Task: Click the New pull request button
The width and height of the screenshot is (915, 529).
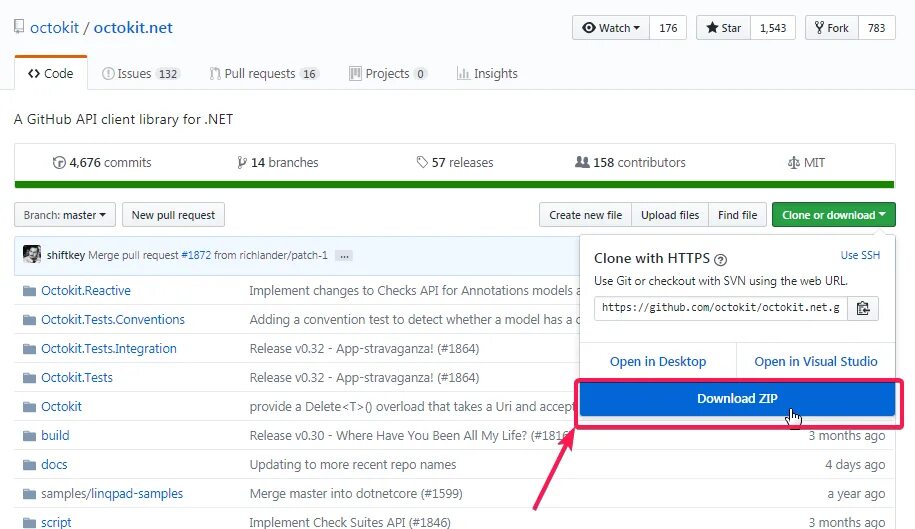Action: click(x=173, y=215)
